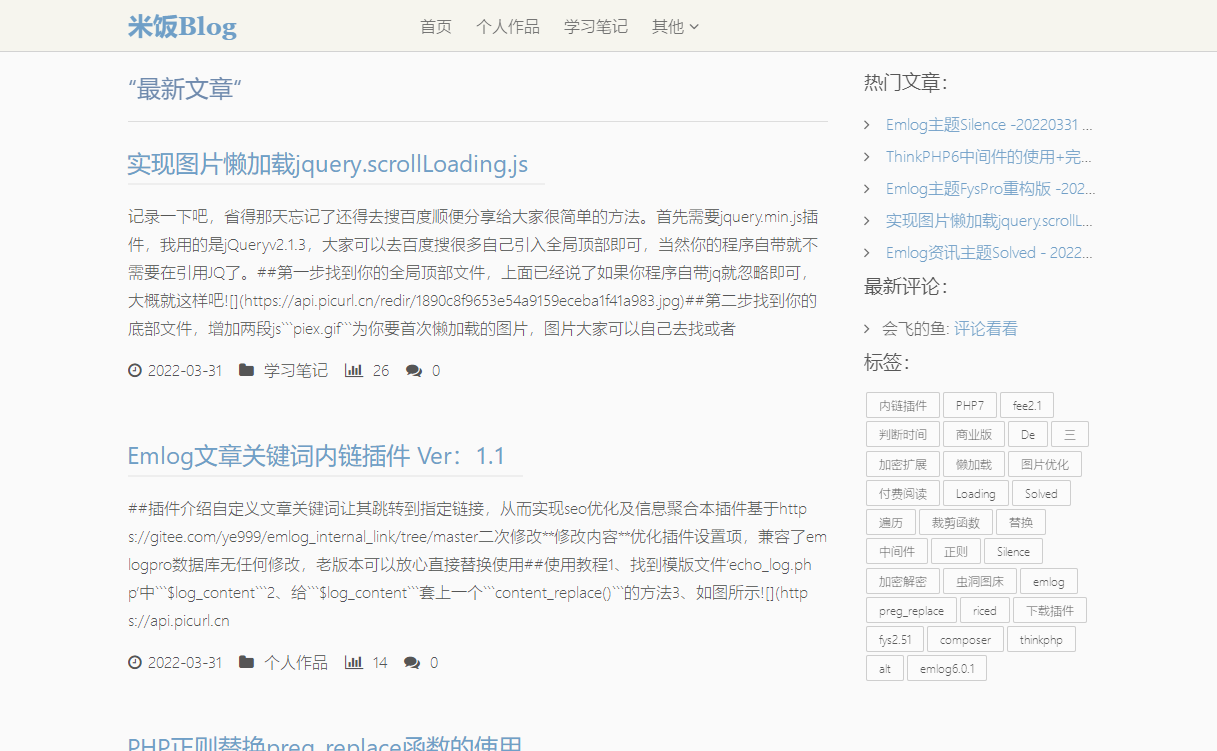Click the bar chart views icon showing 26
This screenshot has height=751, width=1217.
tap(353, 371)
